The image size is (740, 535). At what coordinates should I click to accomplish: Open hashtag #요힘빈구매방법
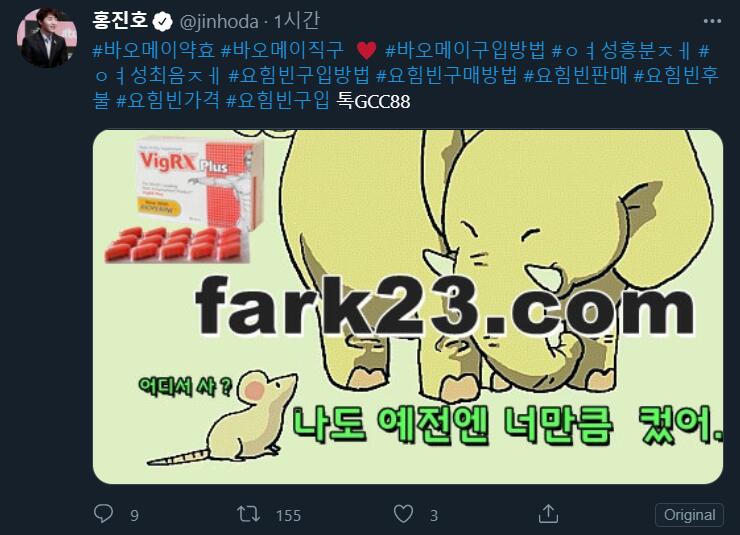[446, 75]
